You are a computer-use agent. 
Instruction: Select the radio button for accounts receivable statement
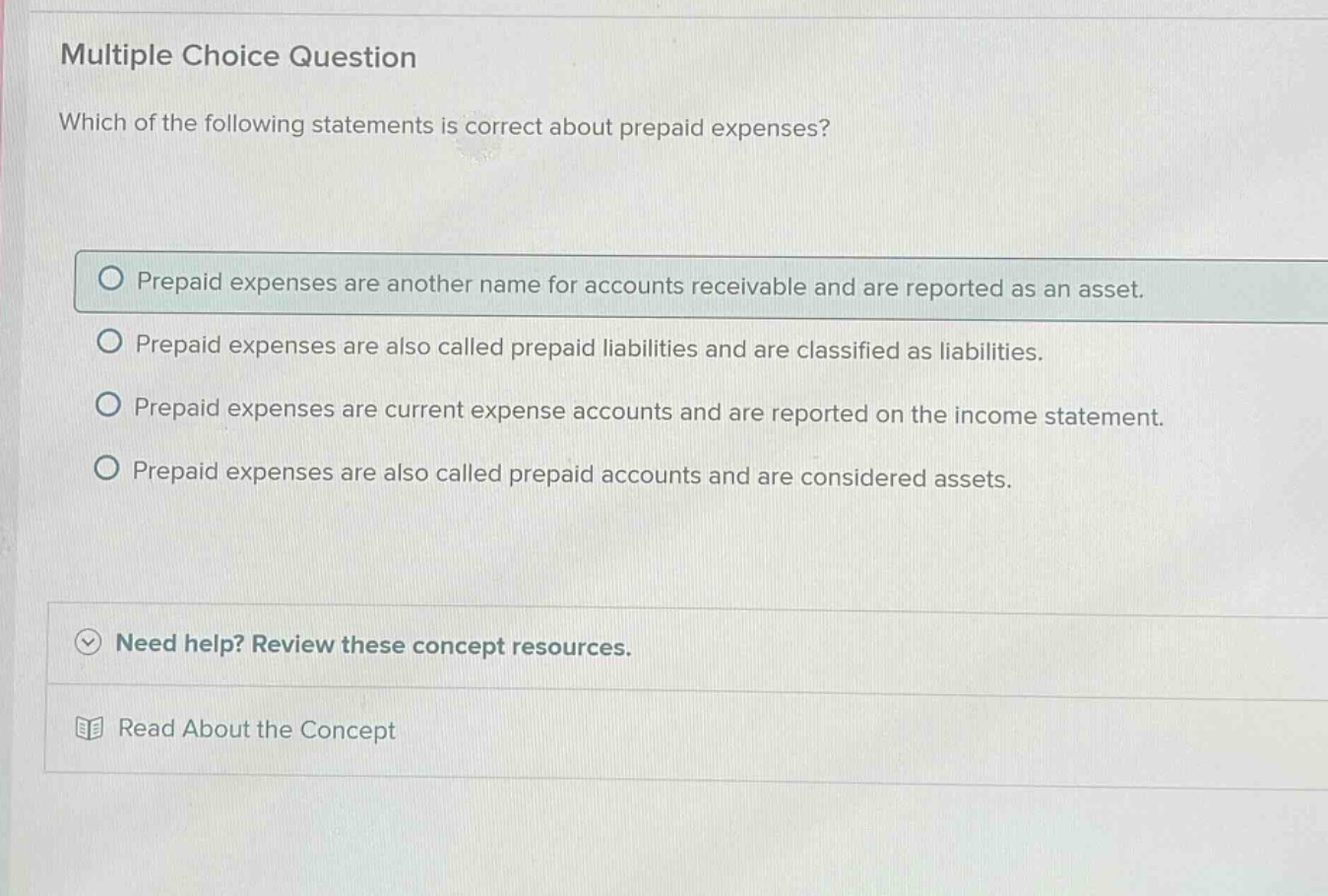[111, 279]
